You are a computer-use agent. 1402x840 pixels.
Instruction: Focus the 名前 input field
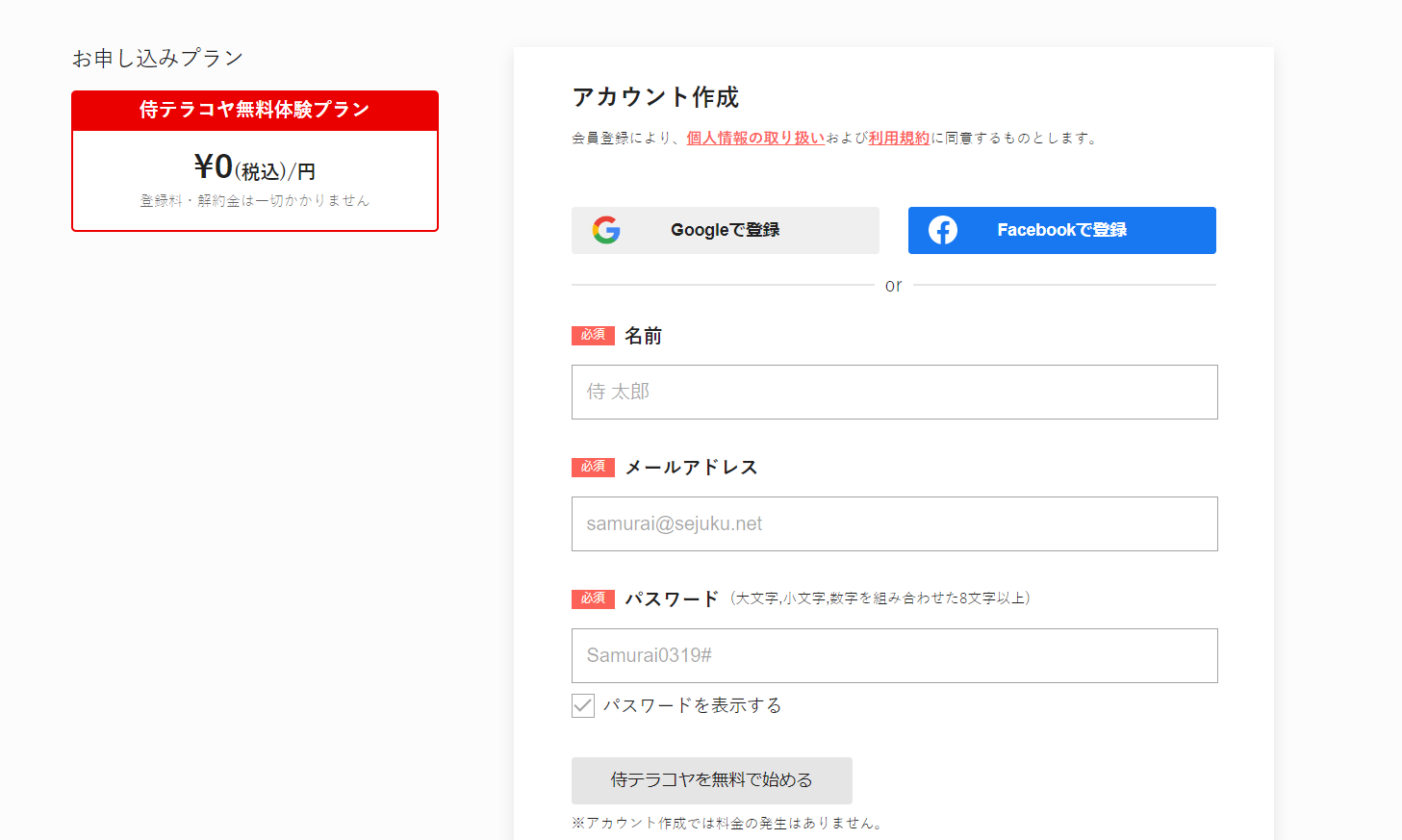point(894,392)
